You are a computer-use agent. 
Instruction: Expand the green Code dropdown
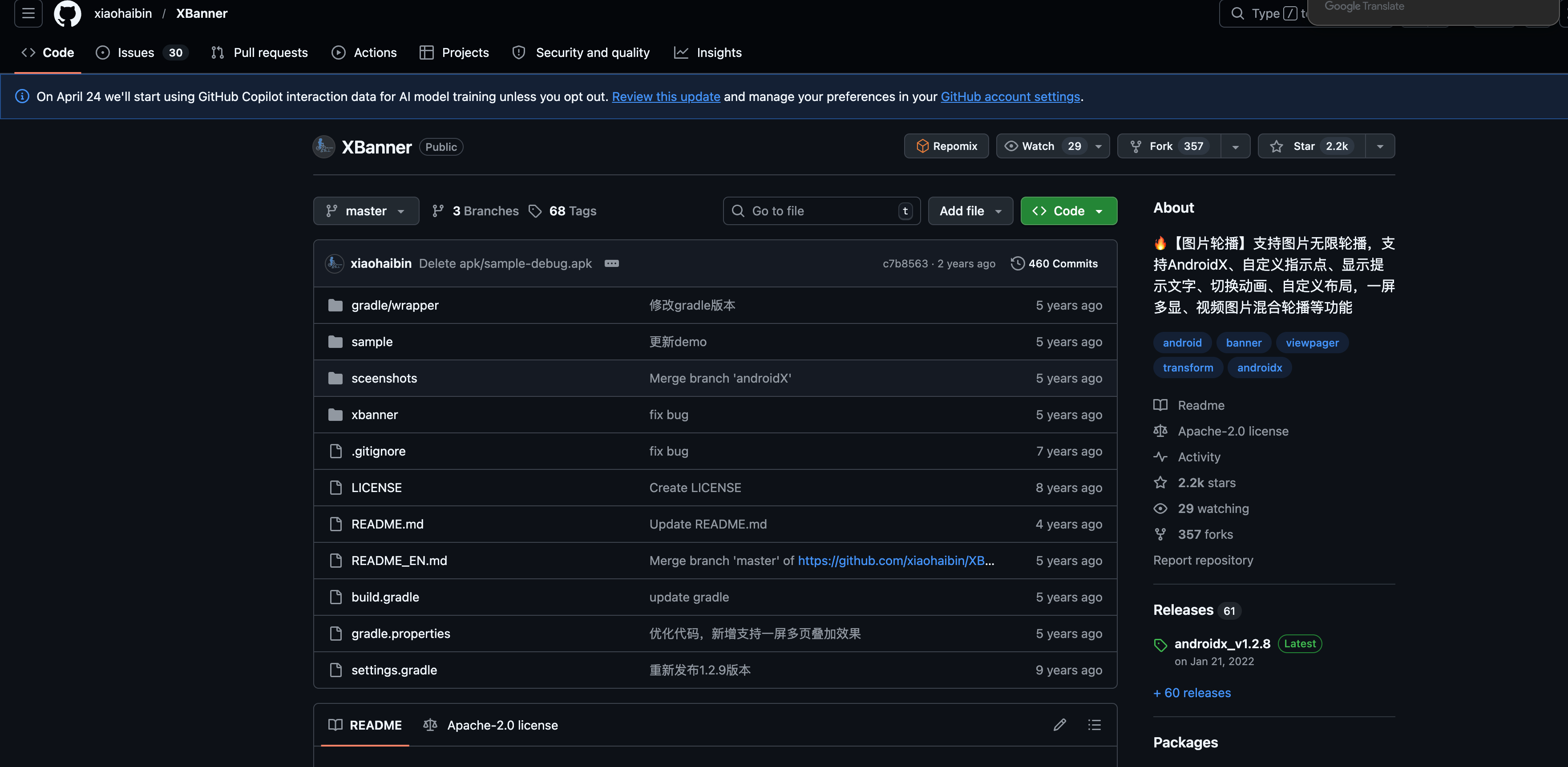coord(1068,210)
